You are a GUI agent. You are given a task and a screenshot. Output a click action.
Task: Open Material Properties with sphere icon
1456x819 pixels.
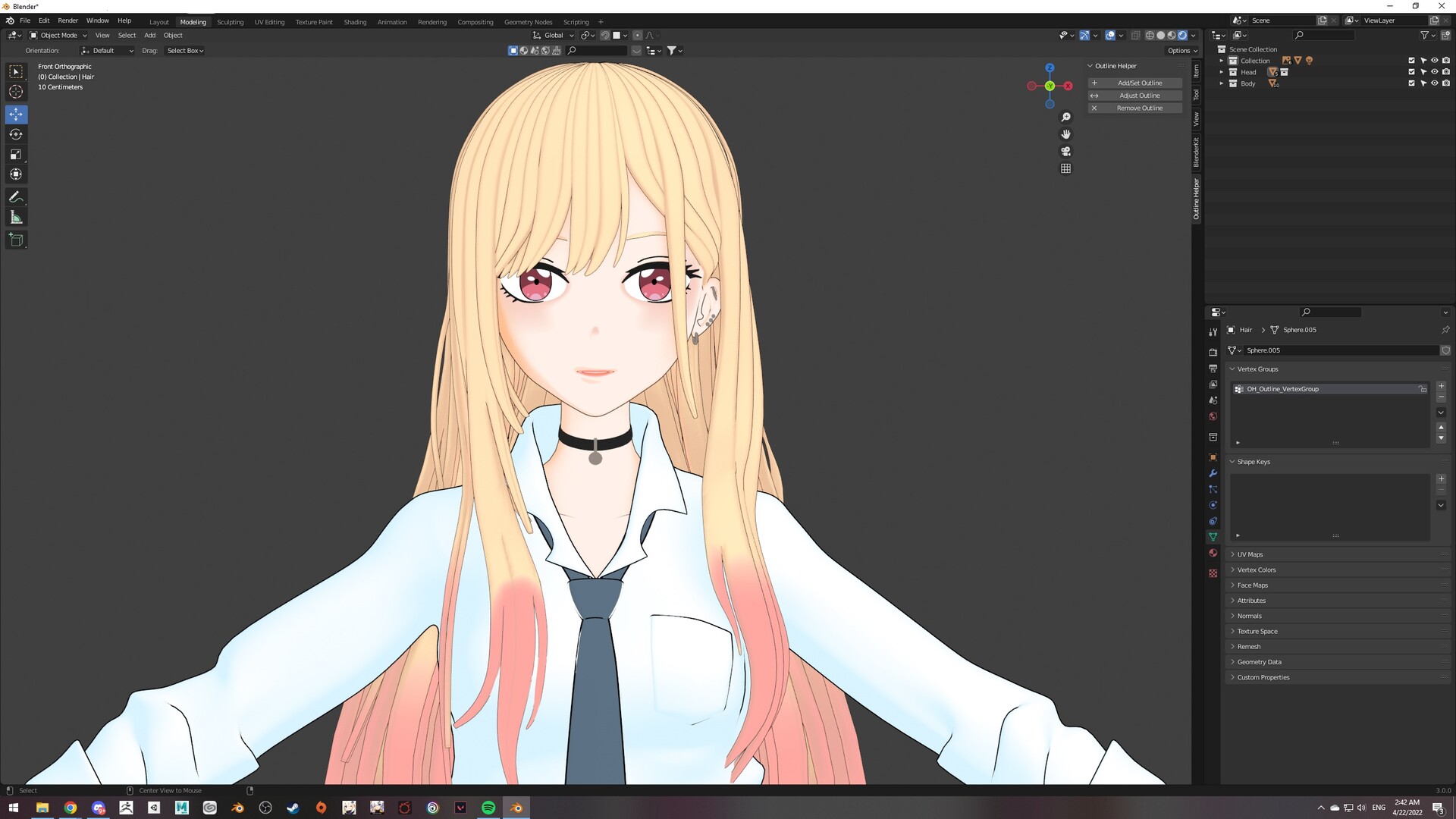click(x=1213, y=553)
